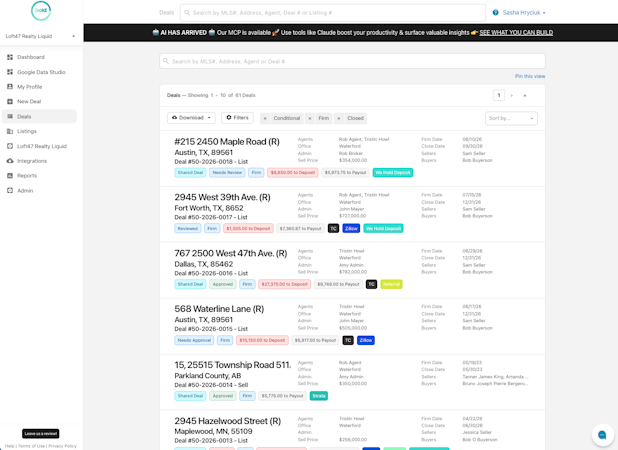Click Needs Approval tag on Waterline Lane deal
618x450 pixels.
coord(194,340)
